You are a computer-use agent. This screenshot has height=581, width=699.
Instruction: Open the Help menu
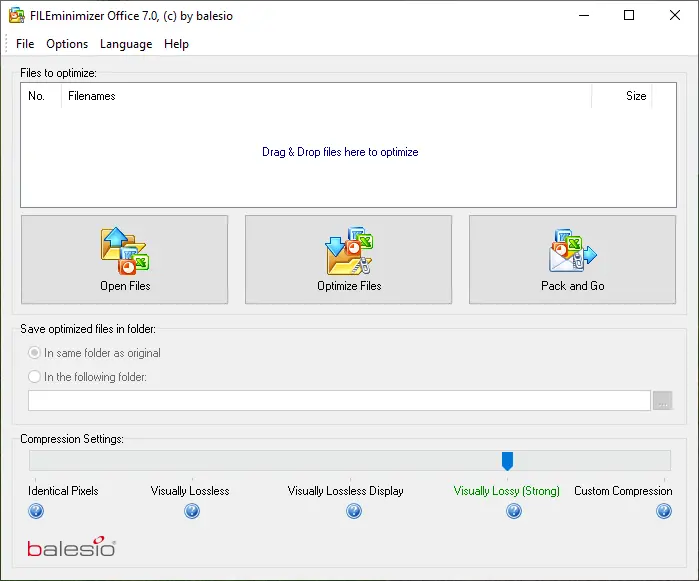(x=176, y=44)
